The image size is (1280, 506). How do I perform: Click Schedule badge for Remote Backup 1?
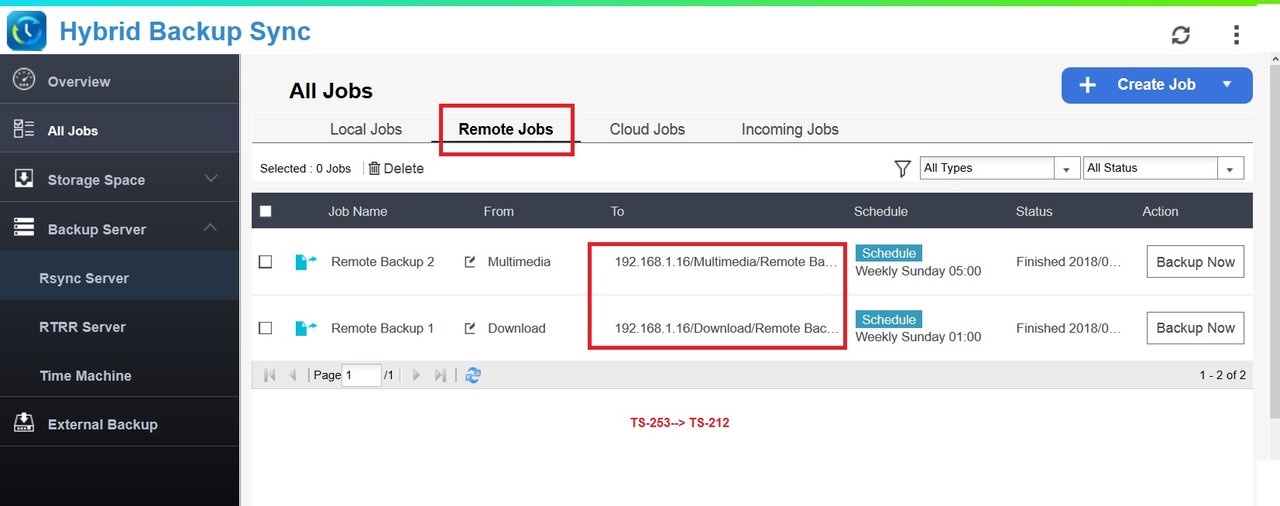click(x=889, y=319)
